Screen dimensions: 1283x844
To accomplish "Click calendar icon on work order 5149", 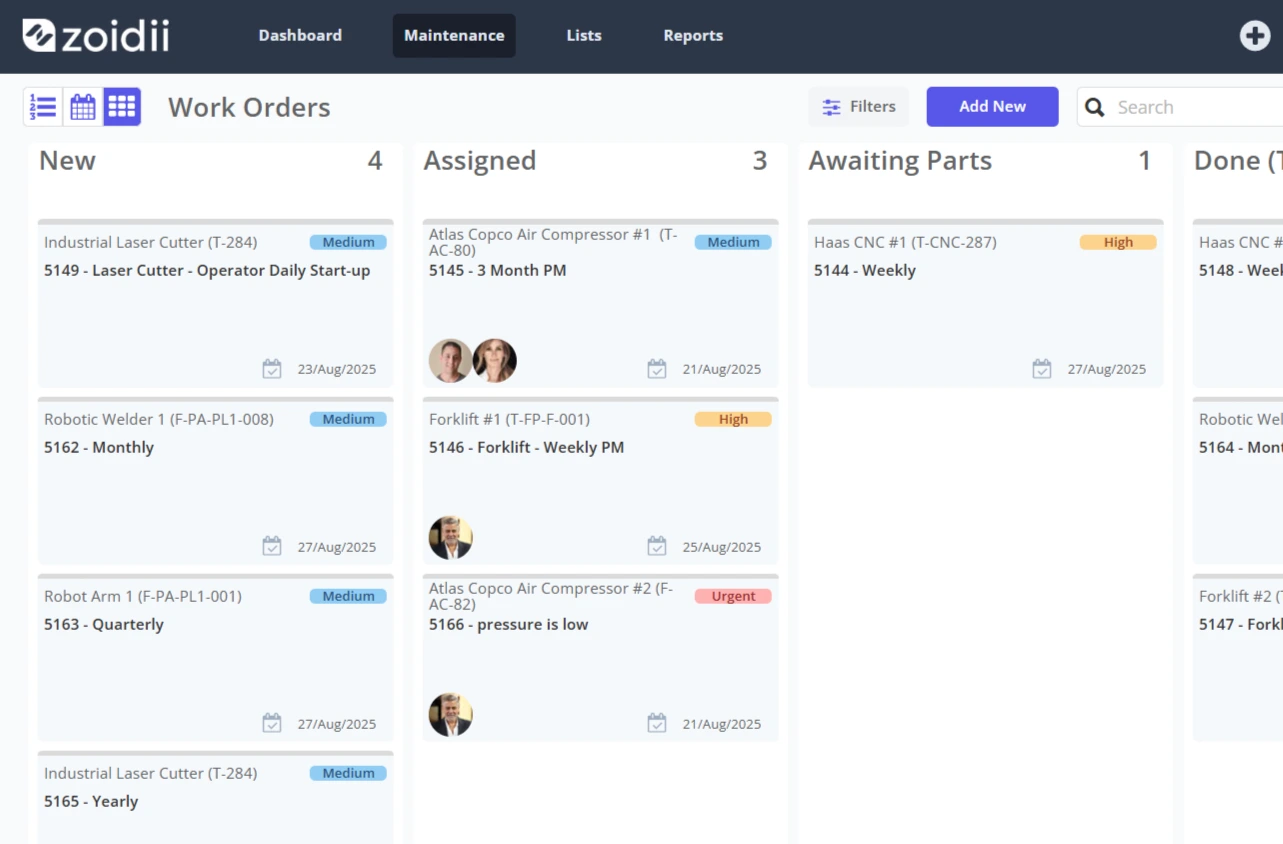I will (272, 369).
